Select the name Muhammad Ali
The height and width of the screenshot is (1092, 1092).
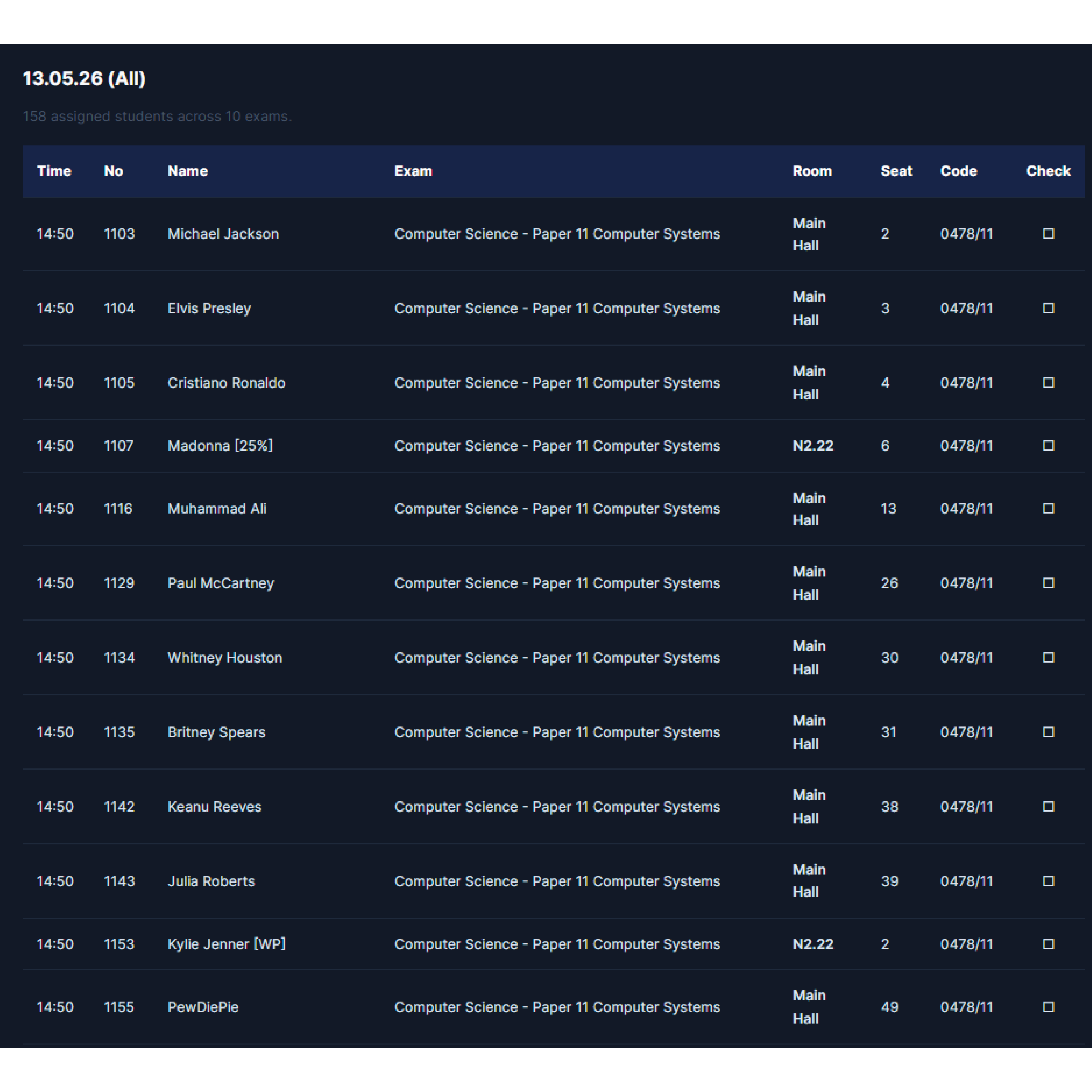point(217,508)
